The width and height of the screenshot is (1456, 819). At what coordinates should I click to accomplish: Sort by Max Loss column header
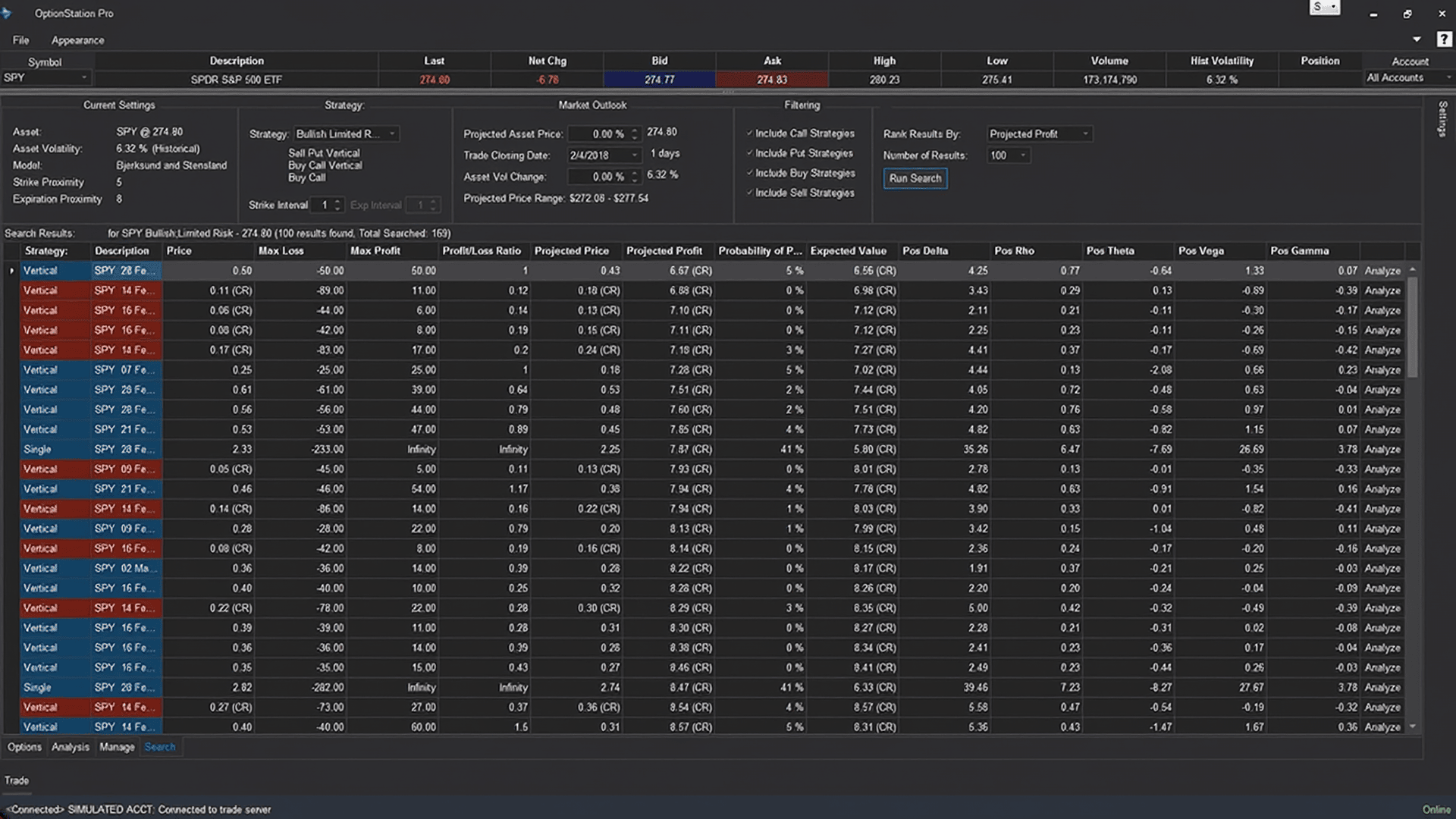[x=301, y=251]
